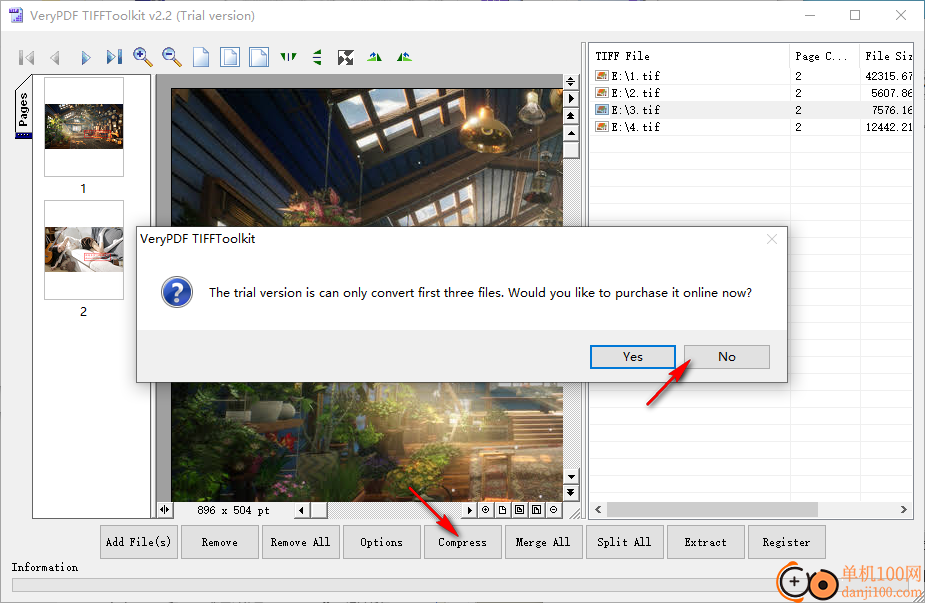The height and width of the screenshot is (603, 925).
Task: Click the zoom out magnifier icon
Action: pos(172,57)
